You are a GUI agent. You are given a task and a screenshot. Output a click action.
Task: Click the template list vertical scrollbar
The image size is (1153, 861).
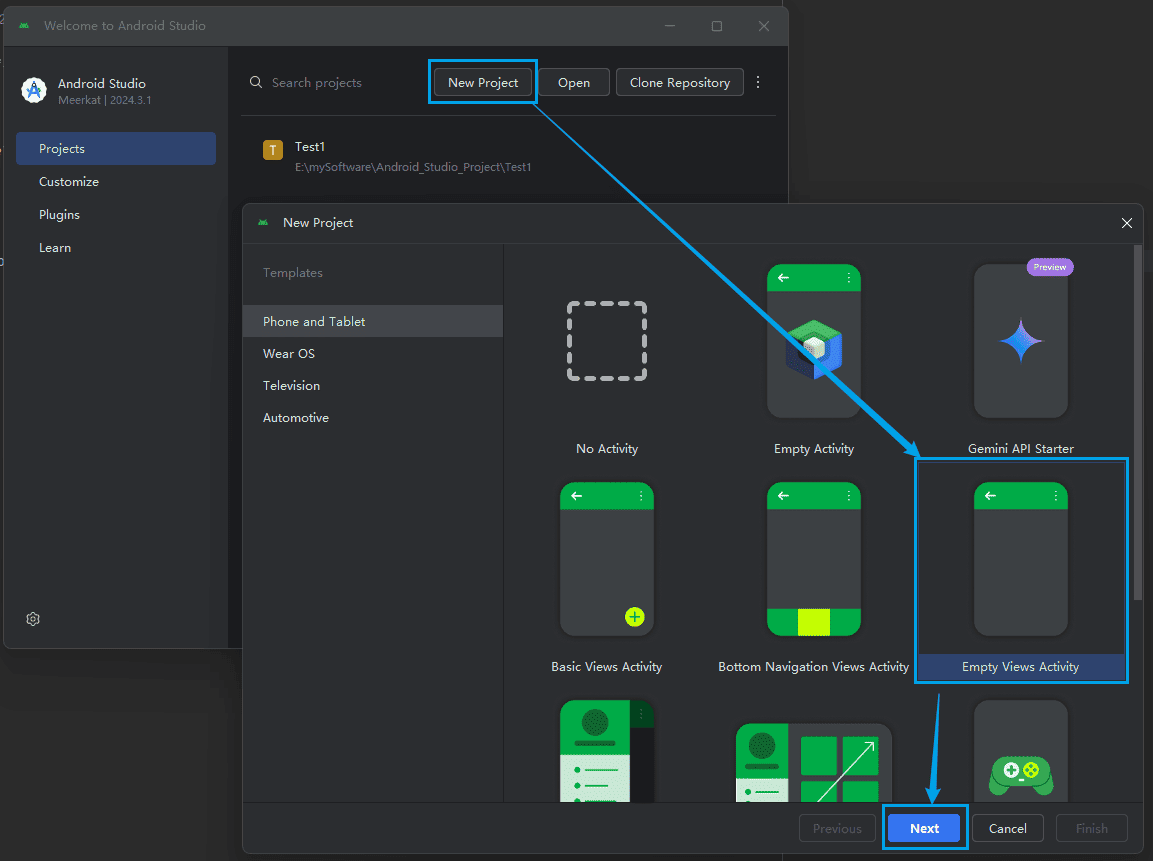tap(1137, 420)
